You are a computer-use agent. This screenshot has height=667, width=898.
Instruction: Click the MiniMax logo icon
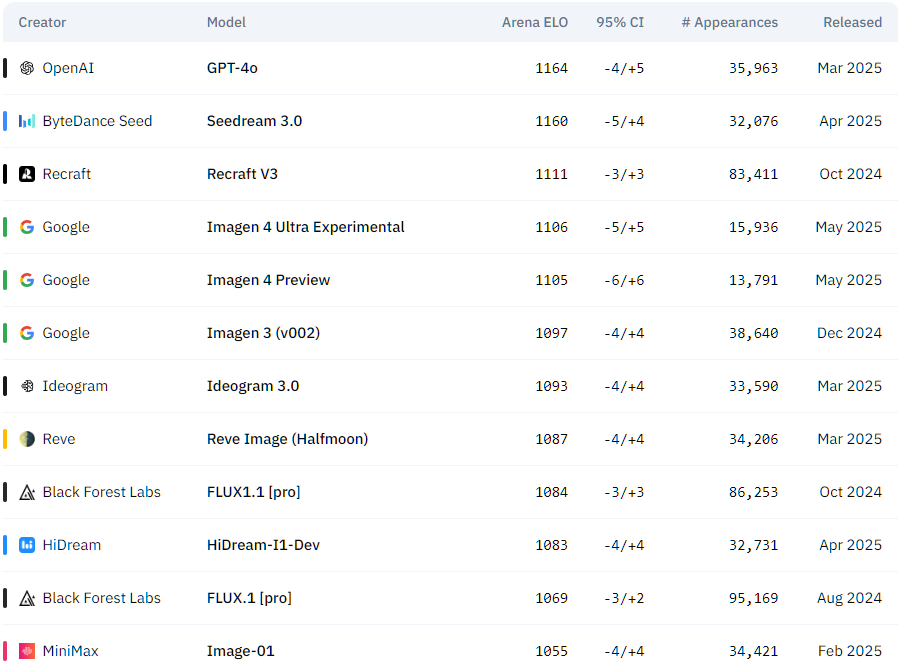point(27,651)
